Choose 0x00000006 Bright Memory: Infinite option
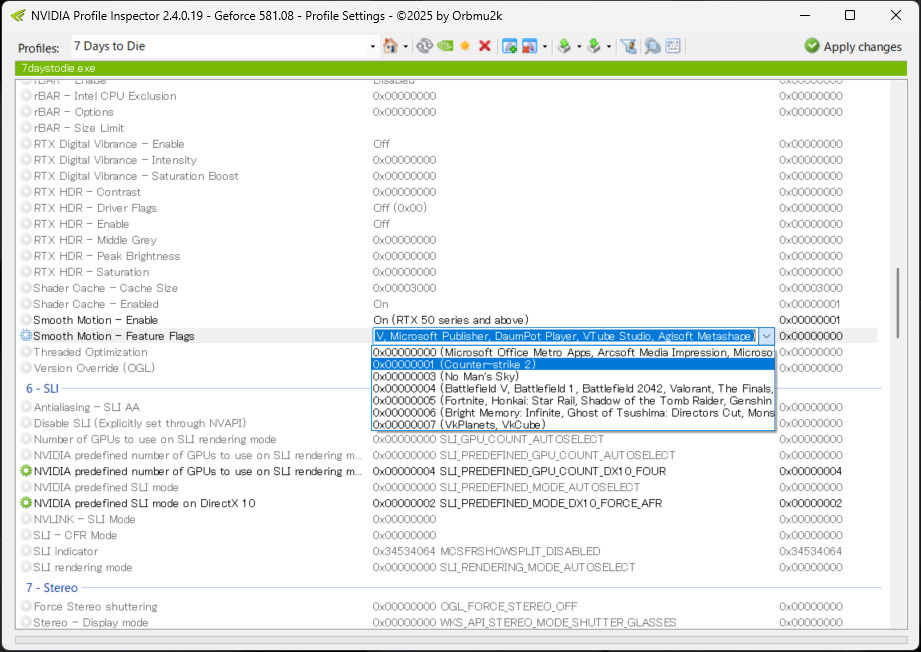Image resolution: width=921 pixels, height=652 pixels. tap(573, 412)
